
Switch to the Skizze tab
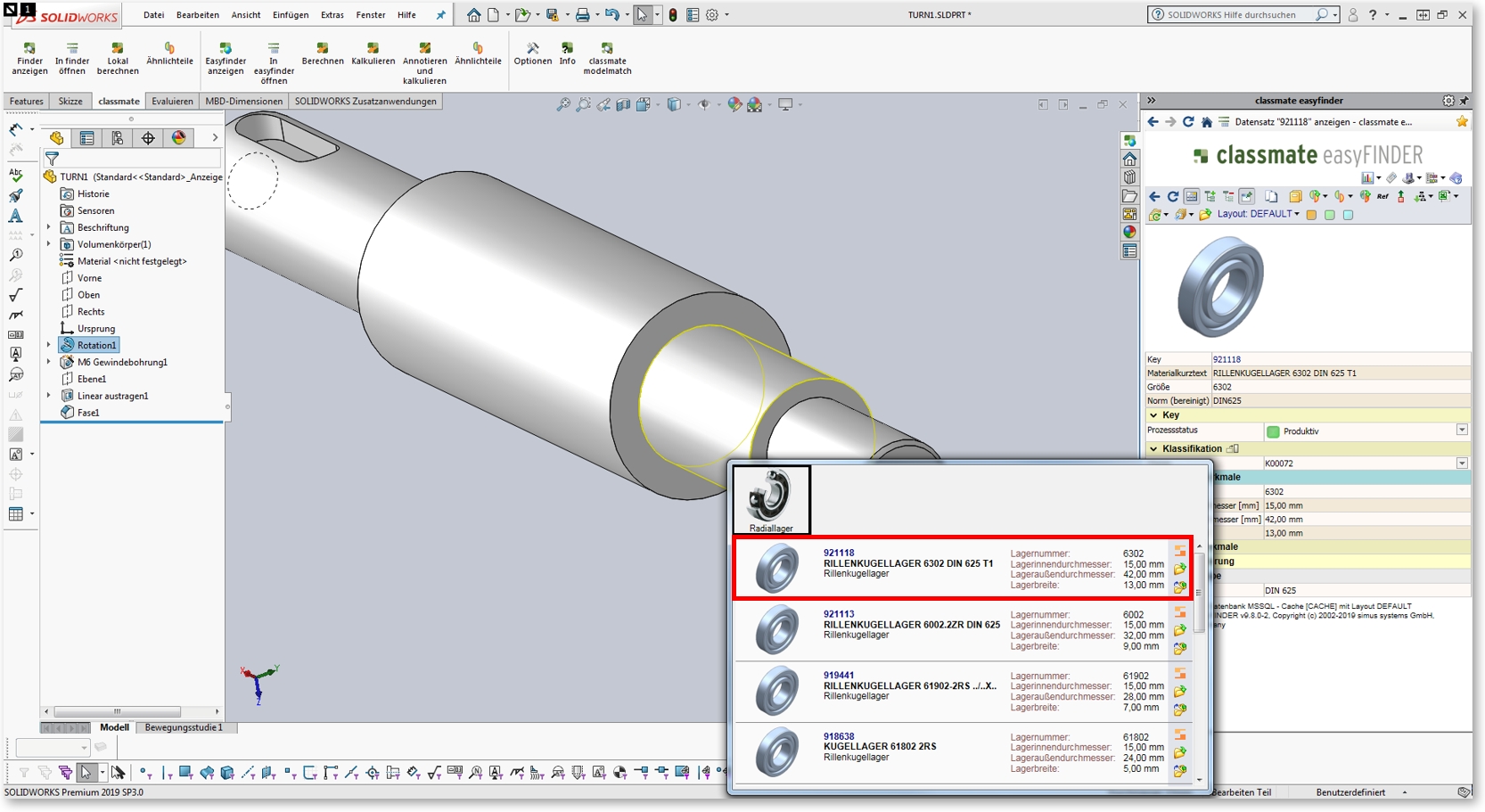(70, 102)
